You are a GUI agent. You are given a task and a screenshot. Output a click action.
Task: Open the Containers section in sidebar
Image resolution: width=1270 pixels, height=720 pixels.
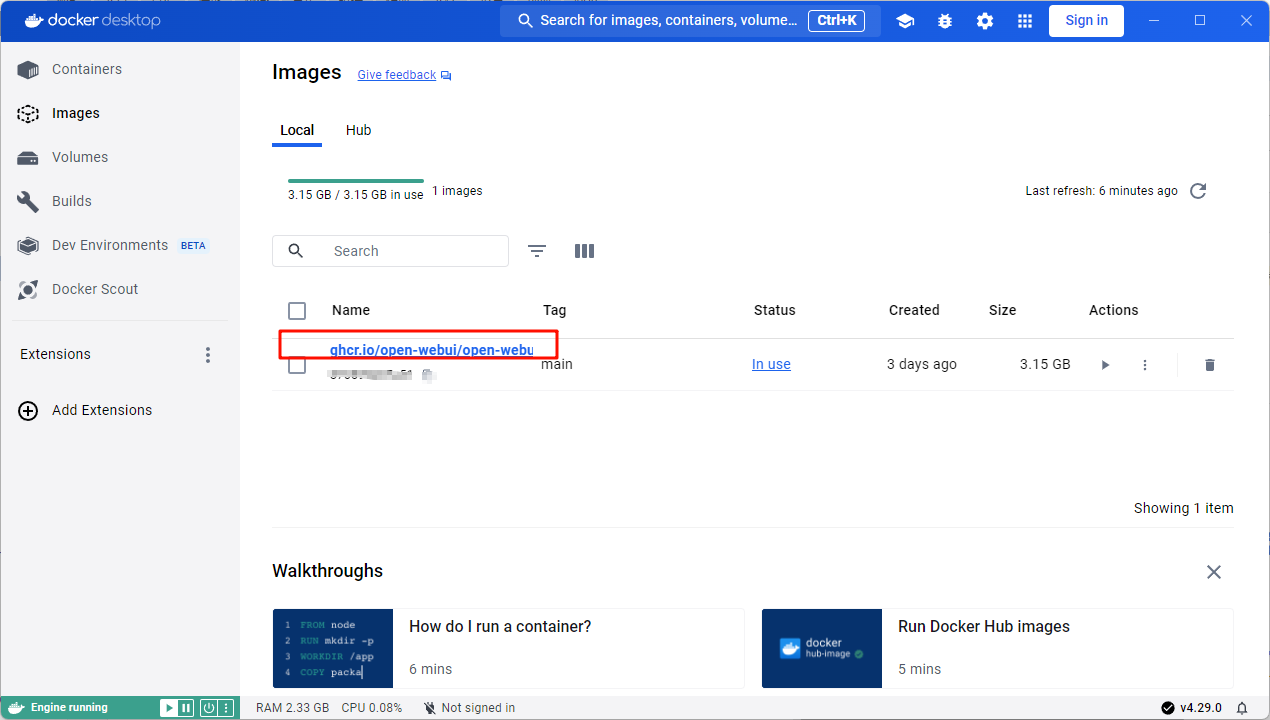tap(87, 69)
